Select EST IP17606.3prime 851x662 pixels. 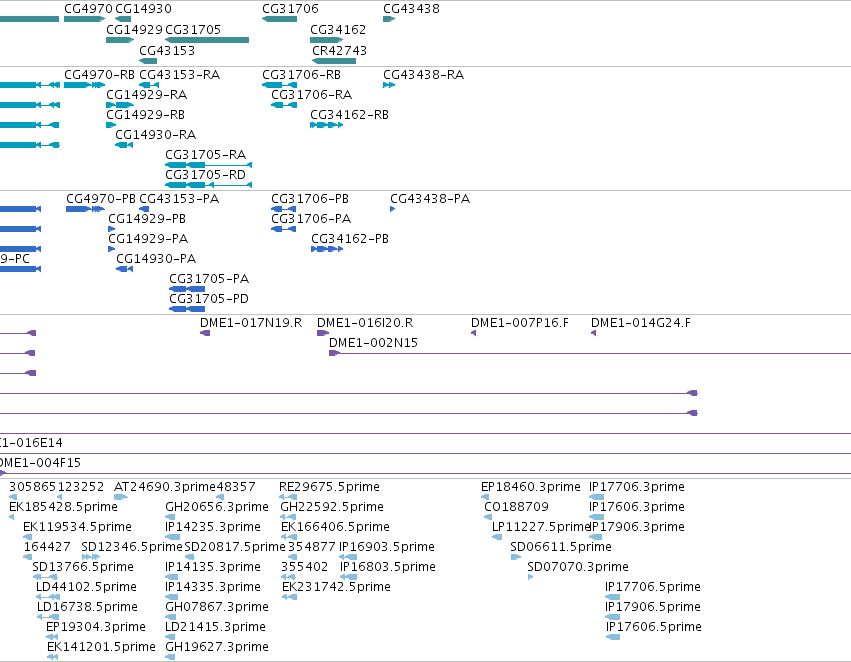tap(596, 517)
